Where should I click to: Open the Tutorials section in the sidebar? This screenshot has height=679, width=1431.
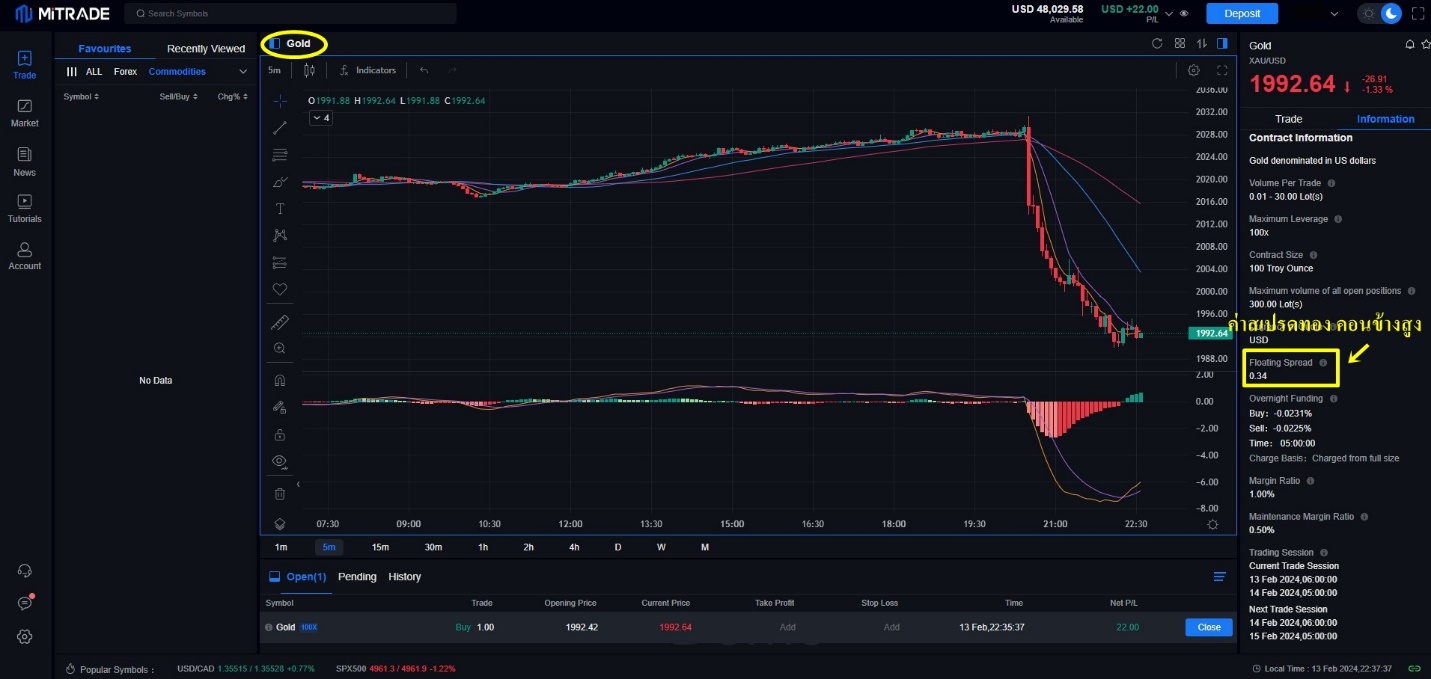pyautogui.click(x=25, y=209)
